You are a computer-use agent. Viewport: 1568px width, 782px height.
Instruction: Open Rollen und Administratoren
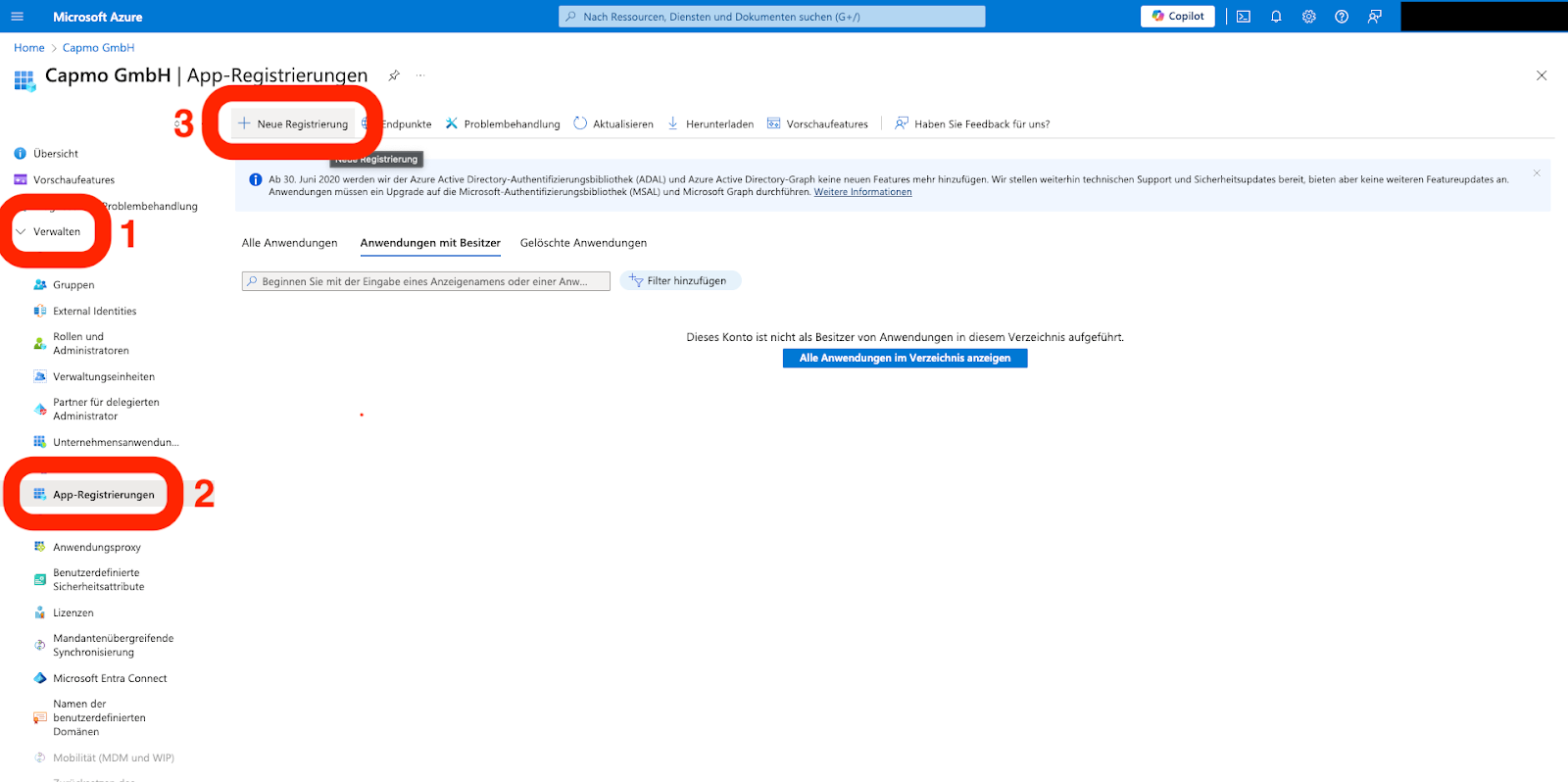point(90,344)
